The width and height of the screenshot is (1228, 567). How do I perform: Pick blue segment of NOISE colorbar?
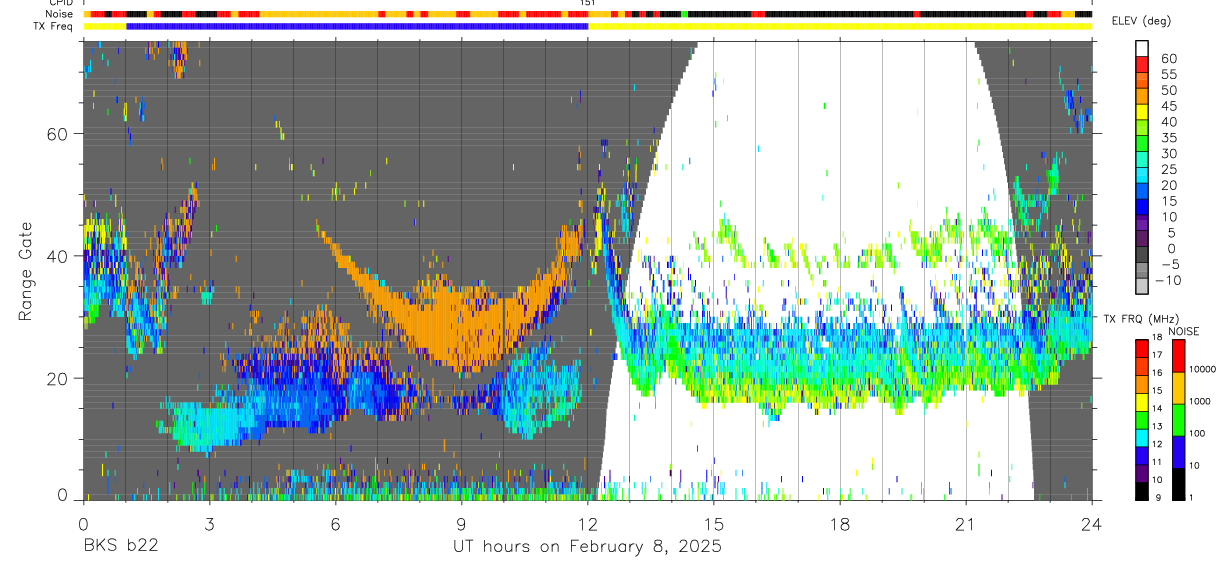(x=1179, y=451)
